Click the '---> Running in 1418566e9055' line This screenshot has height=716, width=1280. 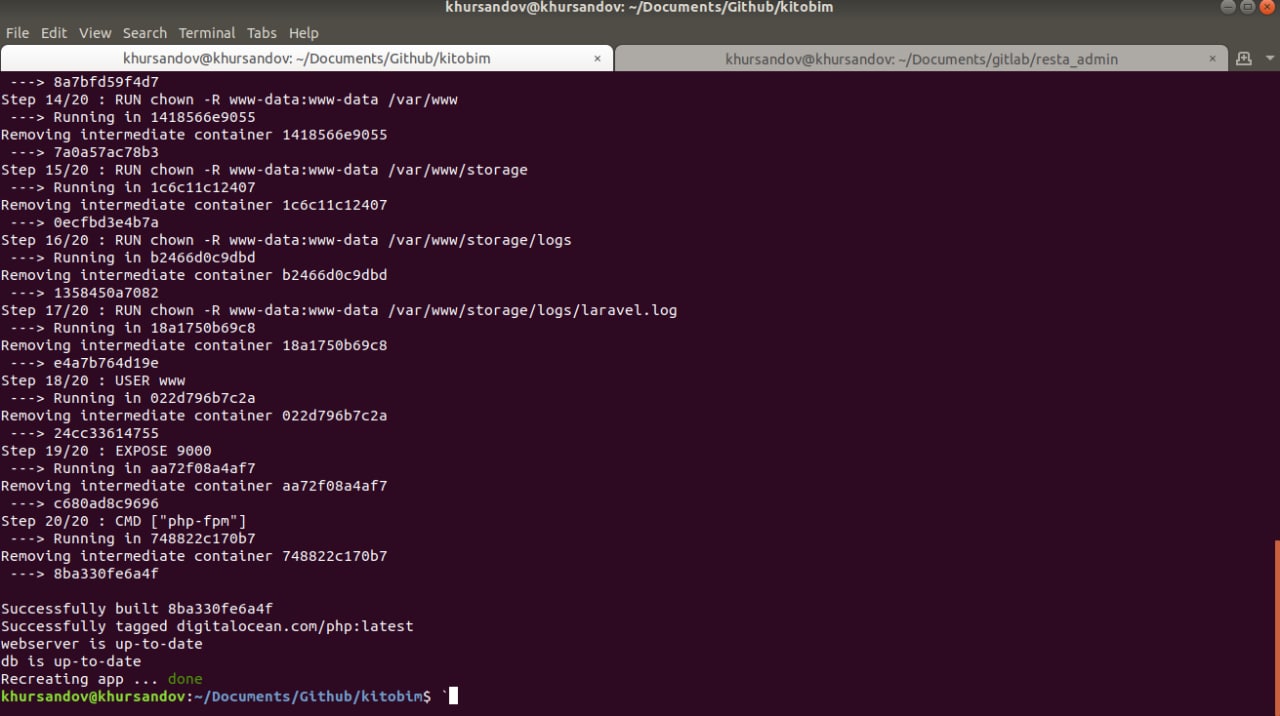pos(132,117)
